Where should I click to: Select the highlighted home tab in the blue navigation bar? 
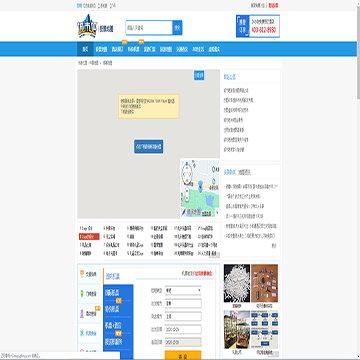85,49
